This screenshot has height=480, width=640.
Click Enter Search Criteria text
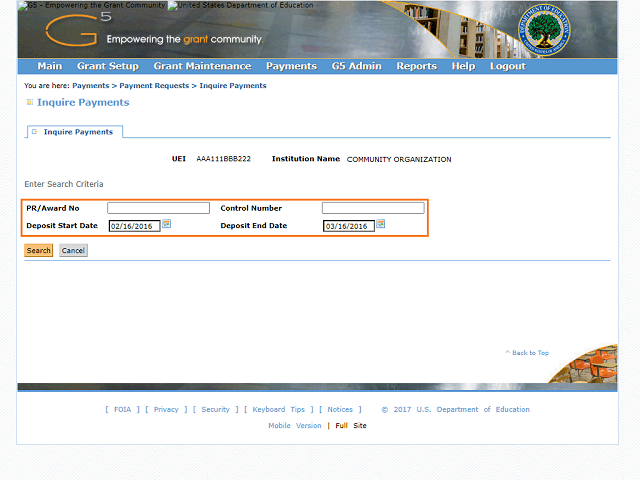[x=64, y=184]
